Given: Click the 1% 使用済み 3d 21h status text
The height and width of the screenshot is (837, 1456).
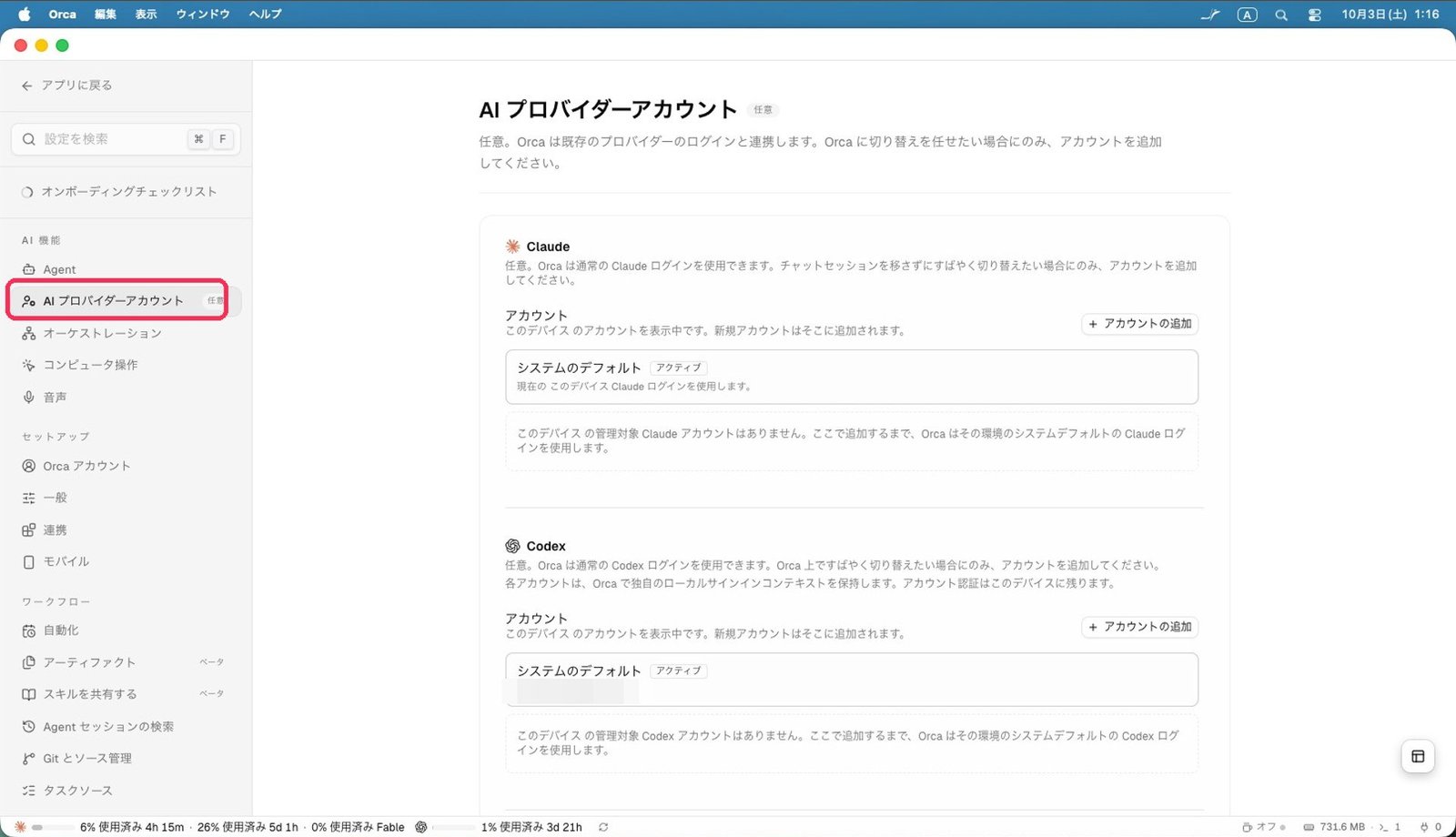Looking at the screenshot, I should coord(531,827).
